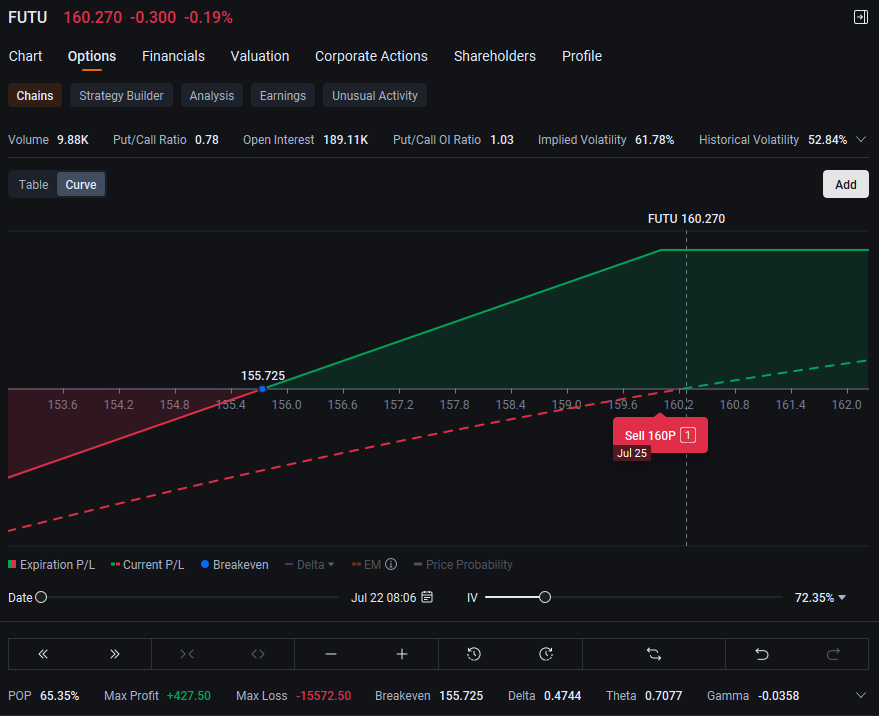The image size is (879, 716).
Task: Click the double right chevron shift button
Action: coord(115,654)
